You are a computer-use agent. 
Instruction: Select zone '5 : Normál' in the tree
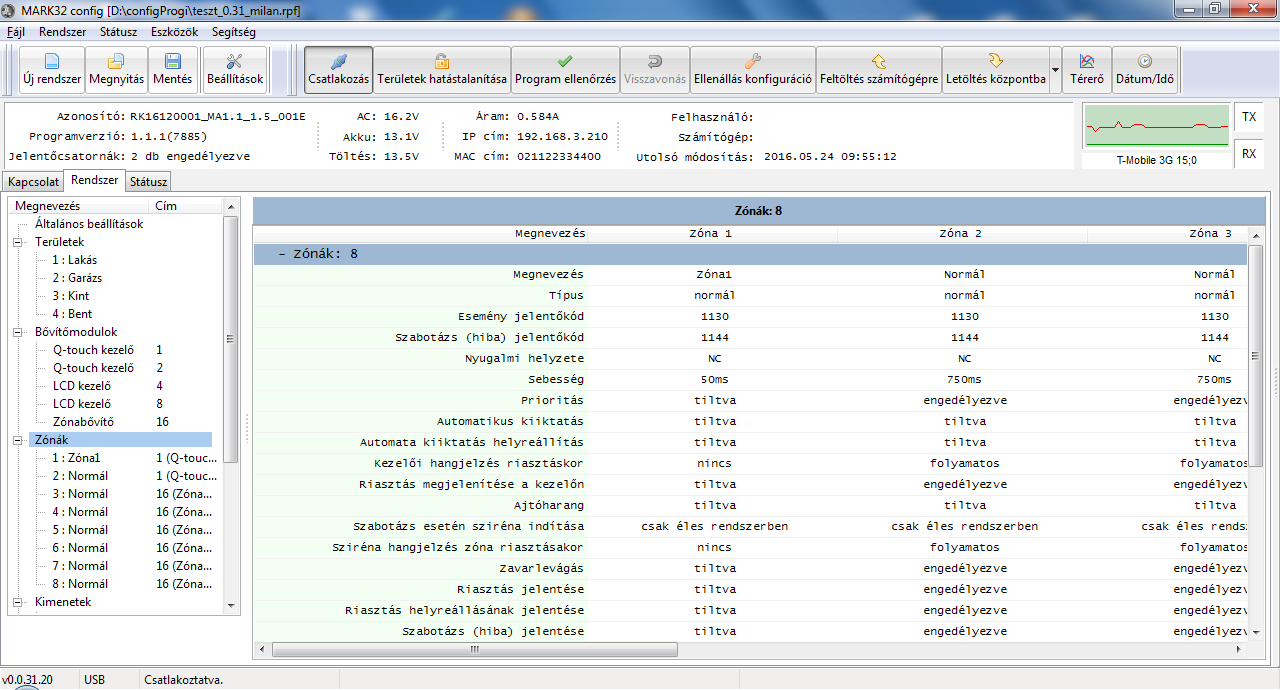(x=80, y=530)
